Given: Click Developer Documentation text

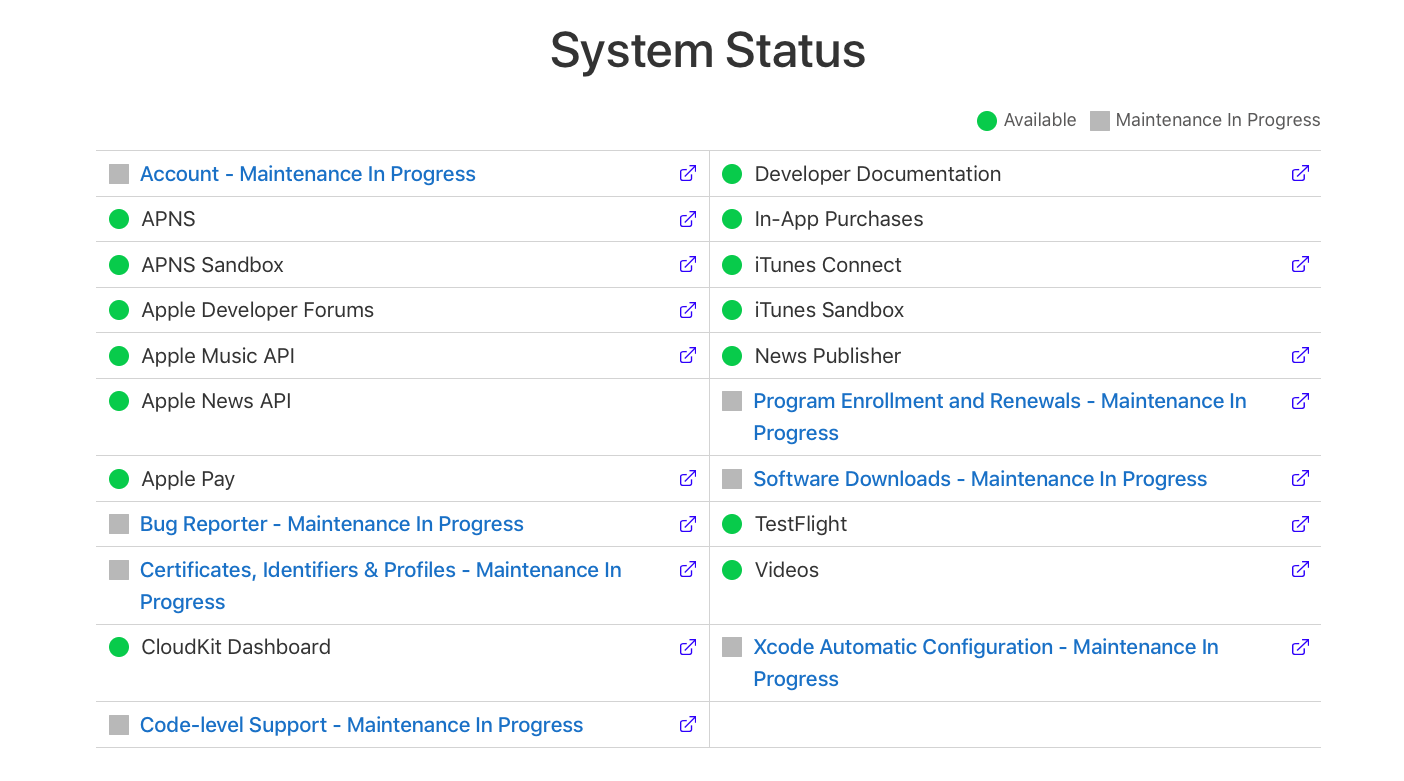Looking at the screenshot, I should (x=878, y=174).
